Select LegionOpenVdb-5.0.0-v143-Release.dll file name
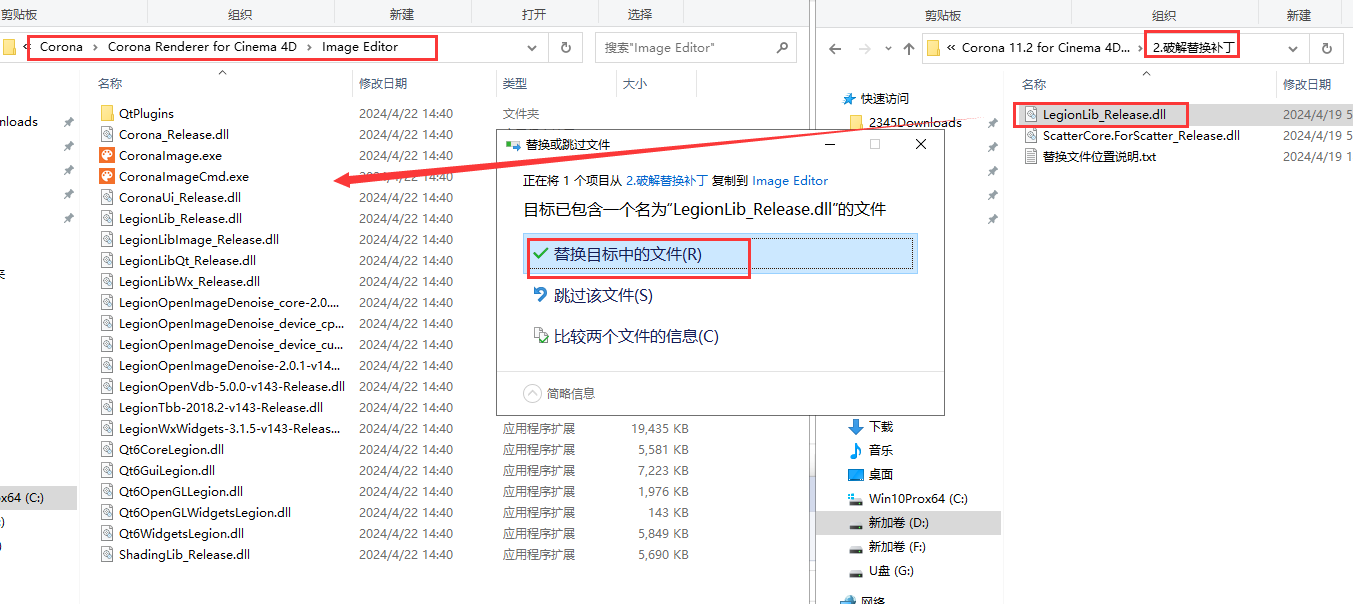 231,386
